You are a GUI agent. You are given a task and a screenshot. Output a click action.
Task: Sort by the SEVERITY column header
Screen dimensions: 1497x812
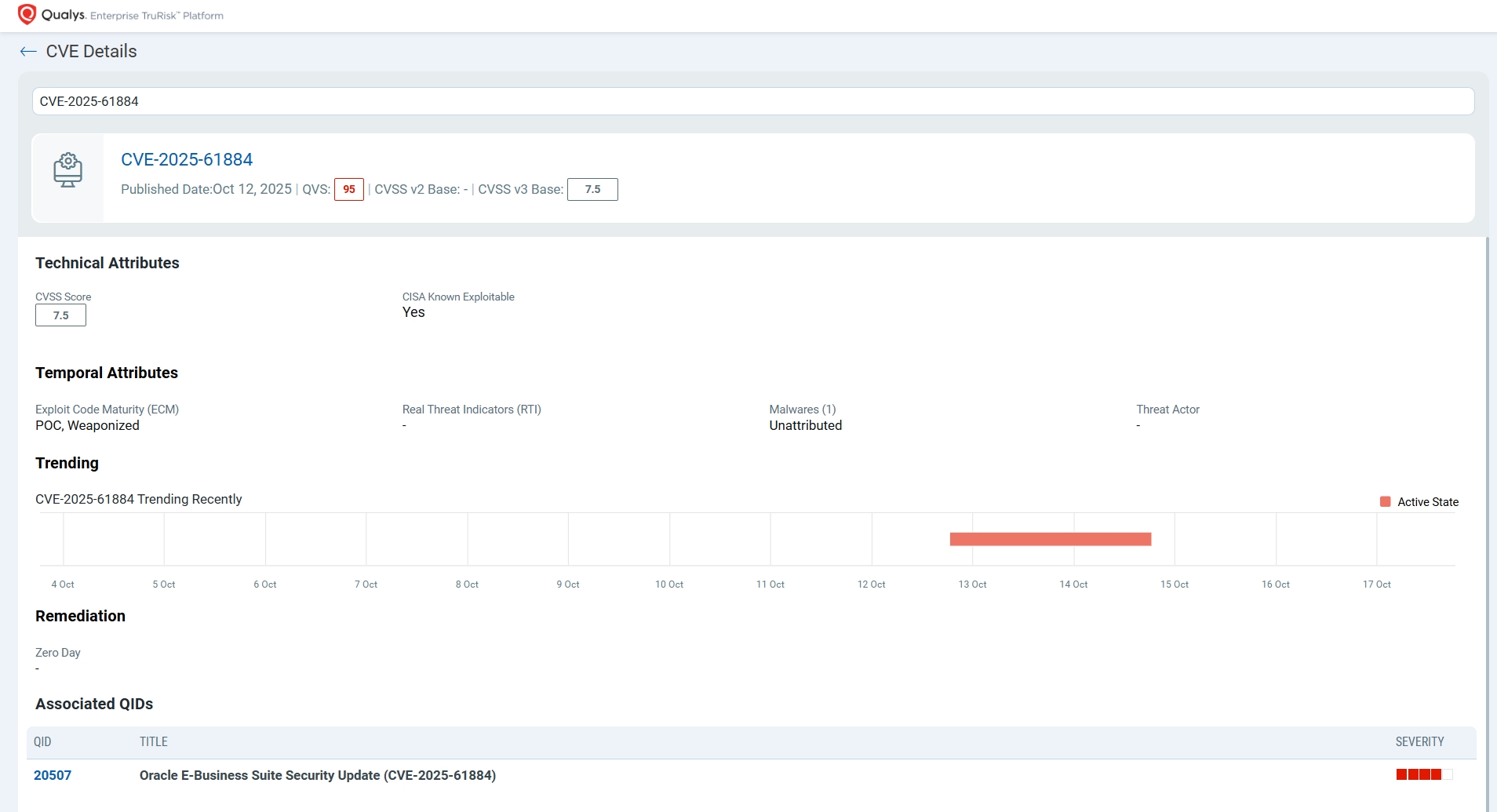pyautogui.click(x=1419, y=742)
